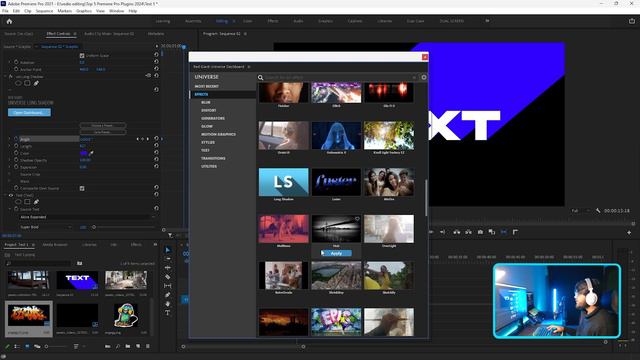The image size is (640, 360).
Task: Go to previous Angle keyframe
Action: coord(138,139)
